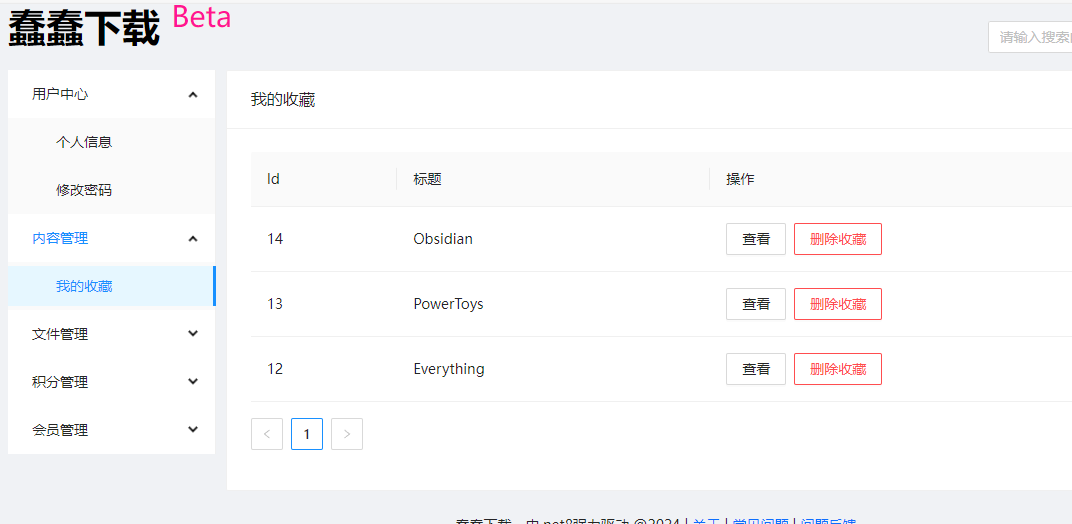
Task: Remove PowerToys with 删除收藏
Action: tap(838, 304)
